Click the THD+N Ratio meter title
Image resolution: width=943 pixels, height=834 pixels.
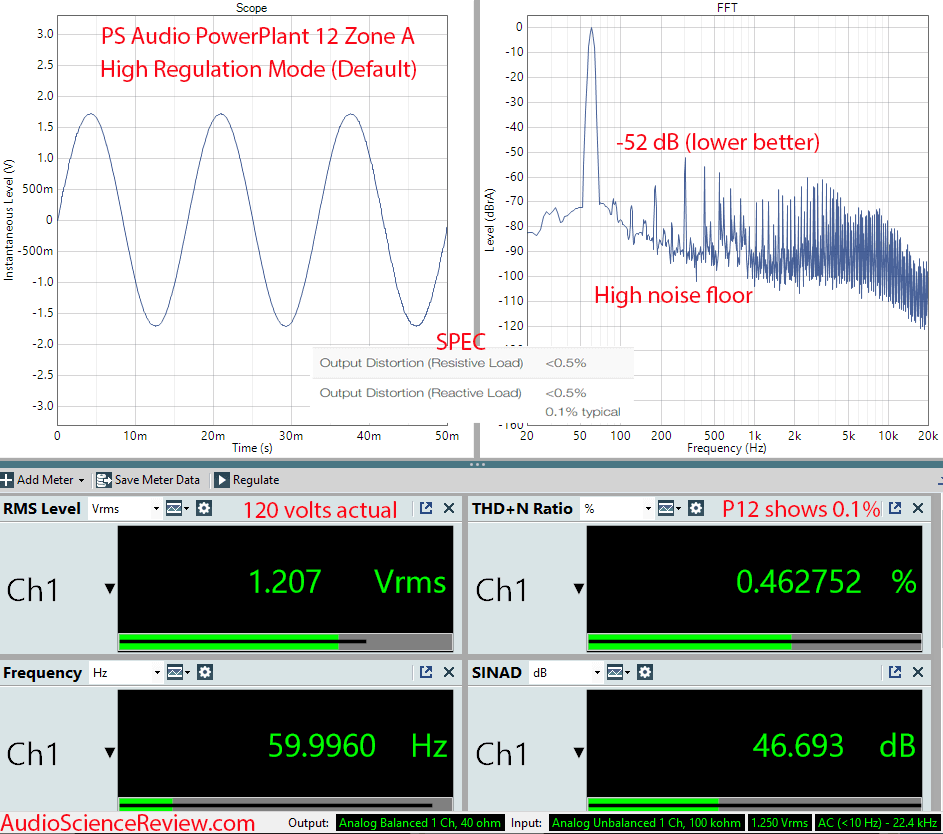point(522,509)
